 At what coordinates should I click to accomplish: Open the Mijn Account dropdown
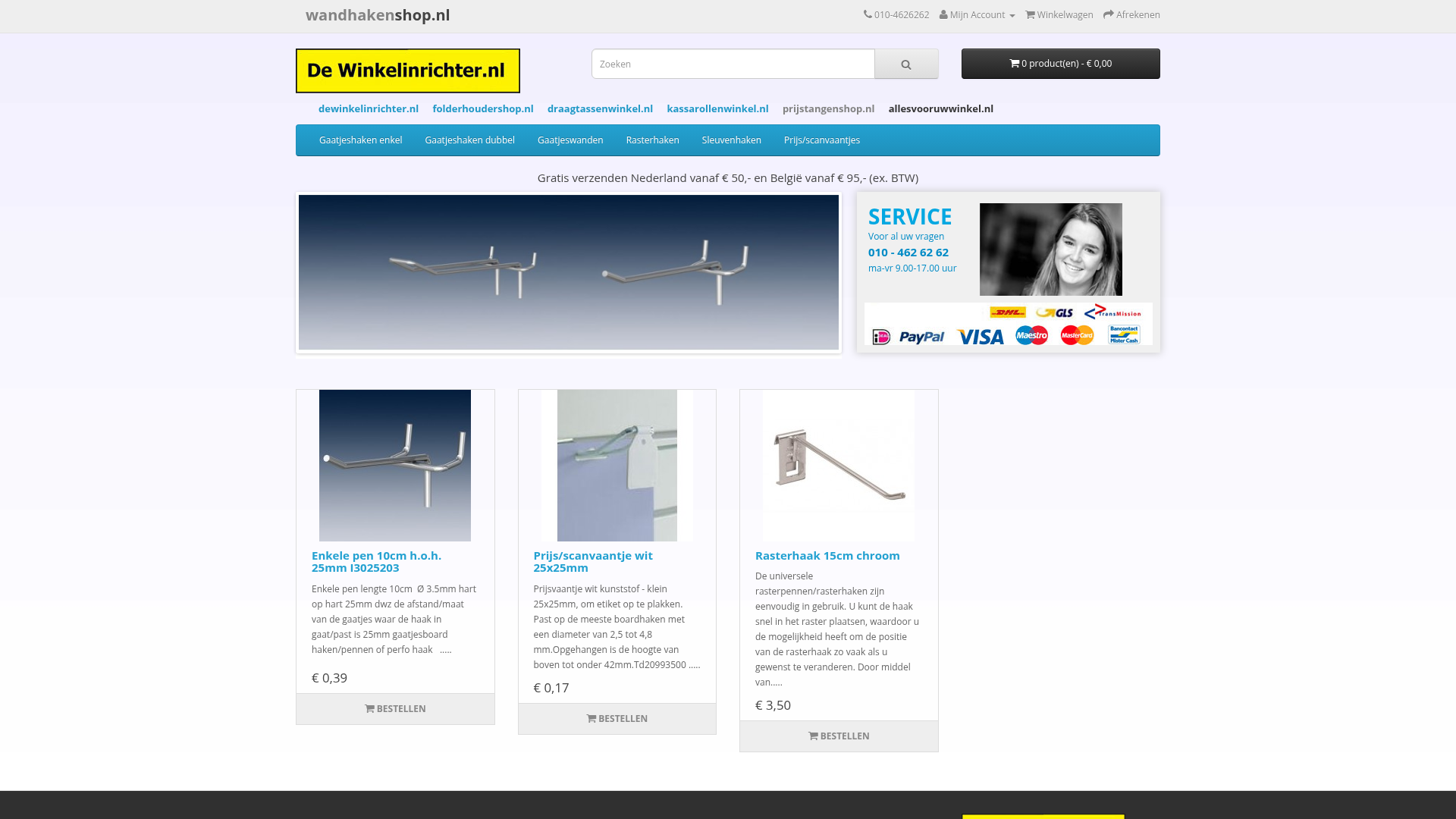977,15
